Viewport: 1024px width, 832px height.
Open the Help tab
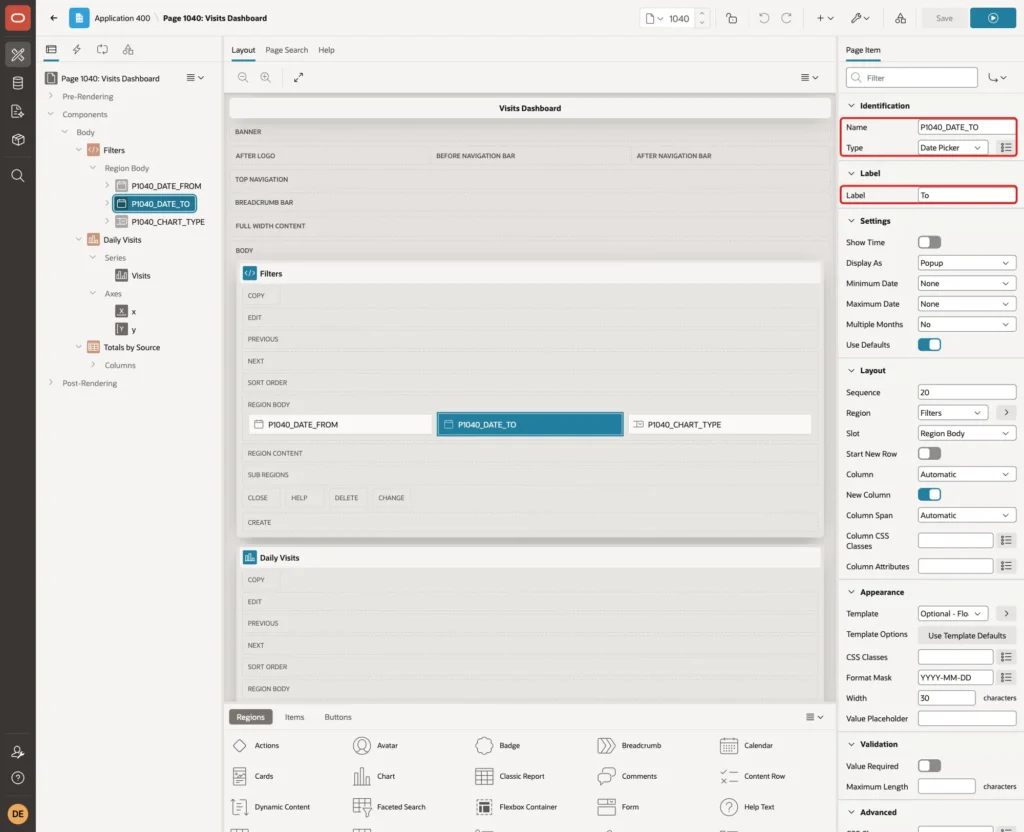pos(326,50)
